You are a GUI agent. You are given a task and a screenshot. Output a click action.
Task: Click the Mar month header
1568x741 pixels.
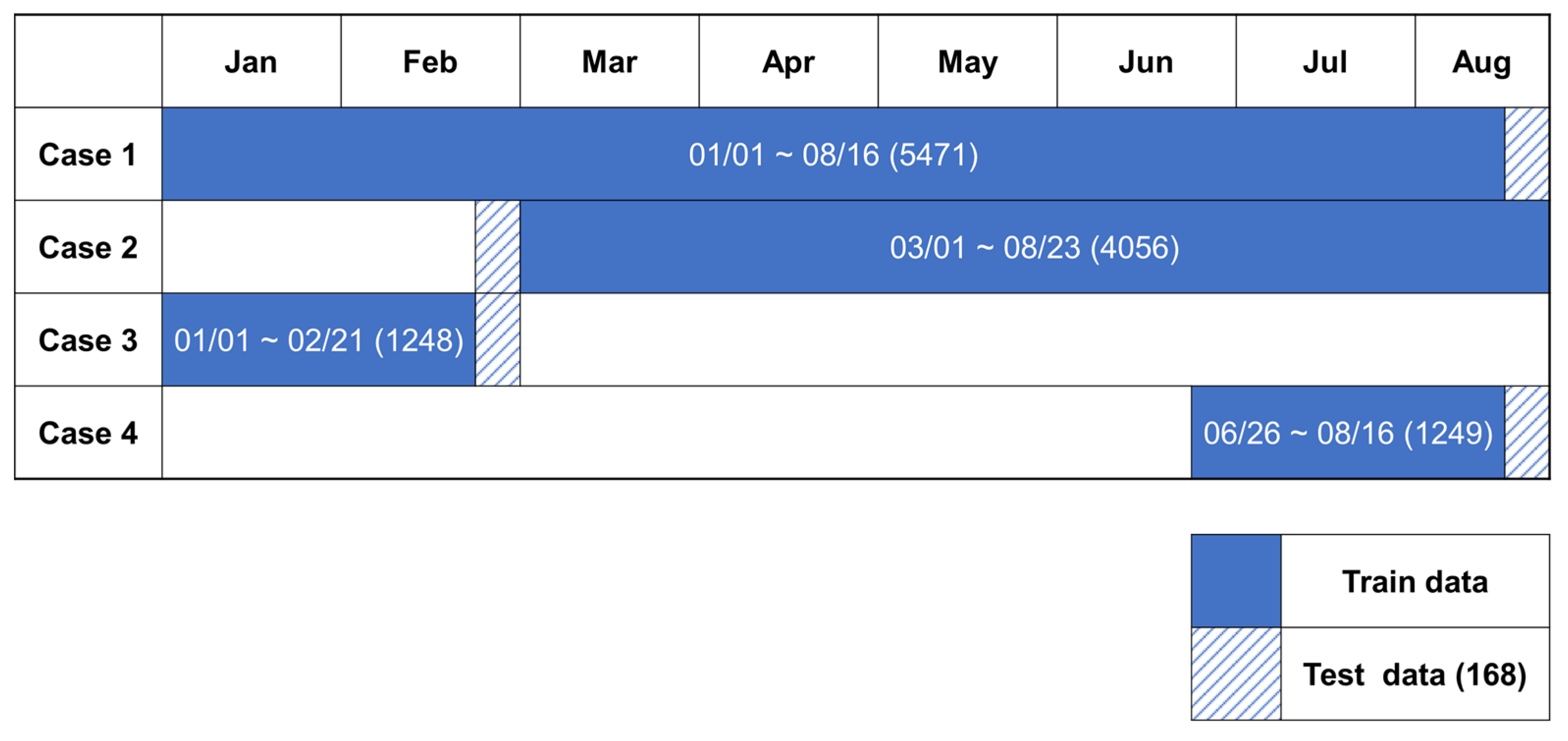609,61
